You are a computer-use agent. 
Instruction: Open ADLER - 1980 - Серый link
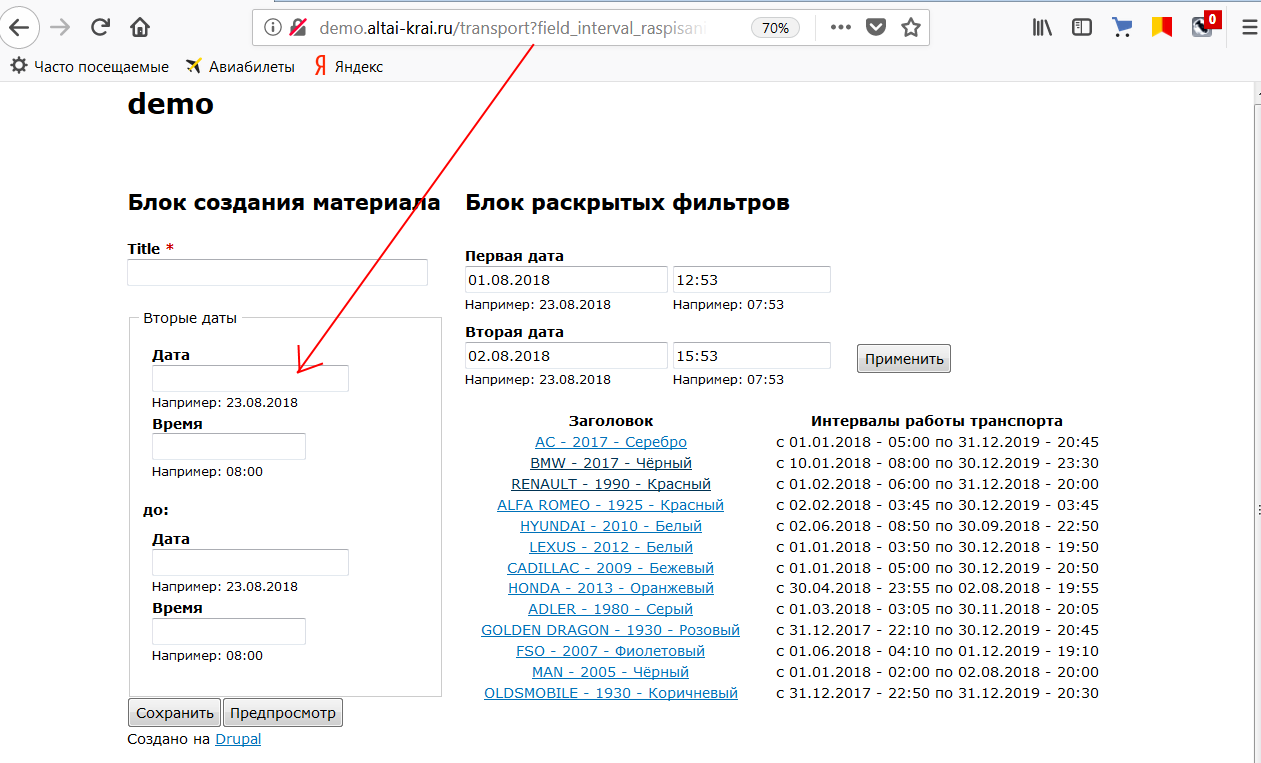coord(611,609)
